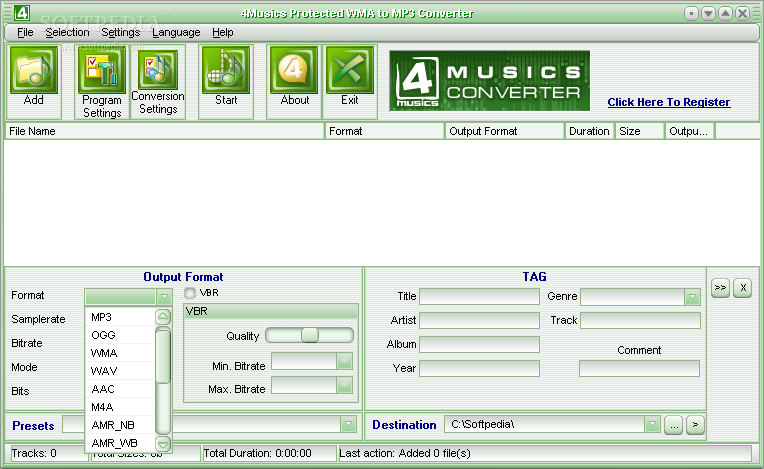Click the Add files toolbar icon

(x=34, y=70)
